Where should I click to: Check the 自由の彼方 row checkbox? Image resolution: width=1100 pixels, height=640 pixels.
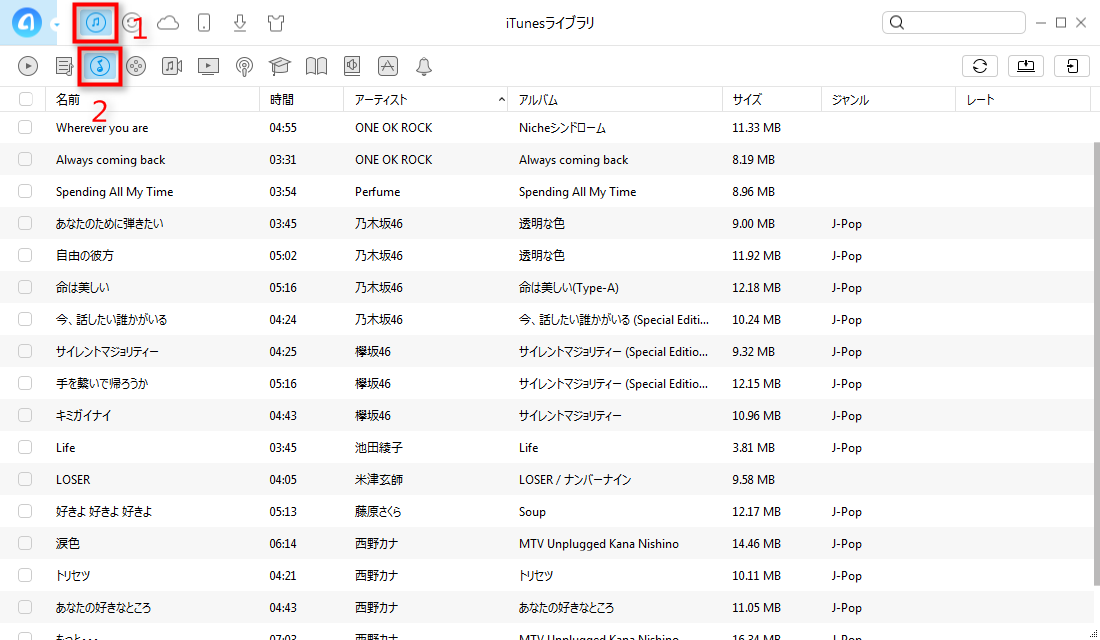25,255
